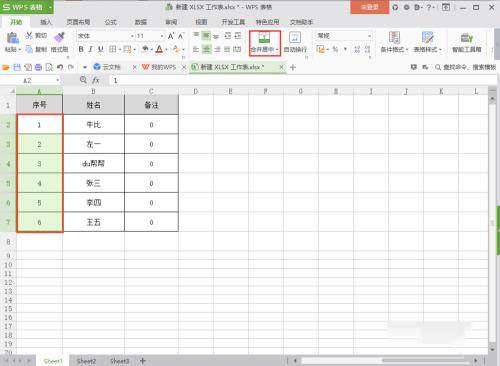The width and height of the screenshot is (500, 366).
Task: Click the fill color bucket swatch
Action: click(145, 49)
